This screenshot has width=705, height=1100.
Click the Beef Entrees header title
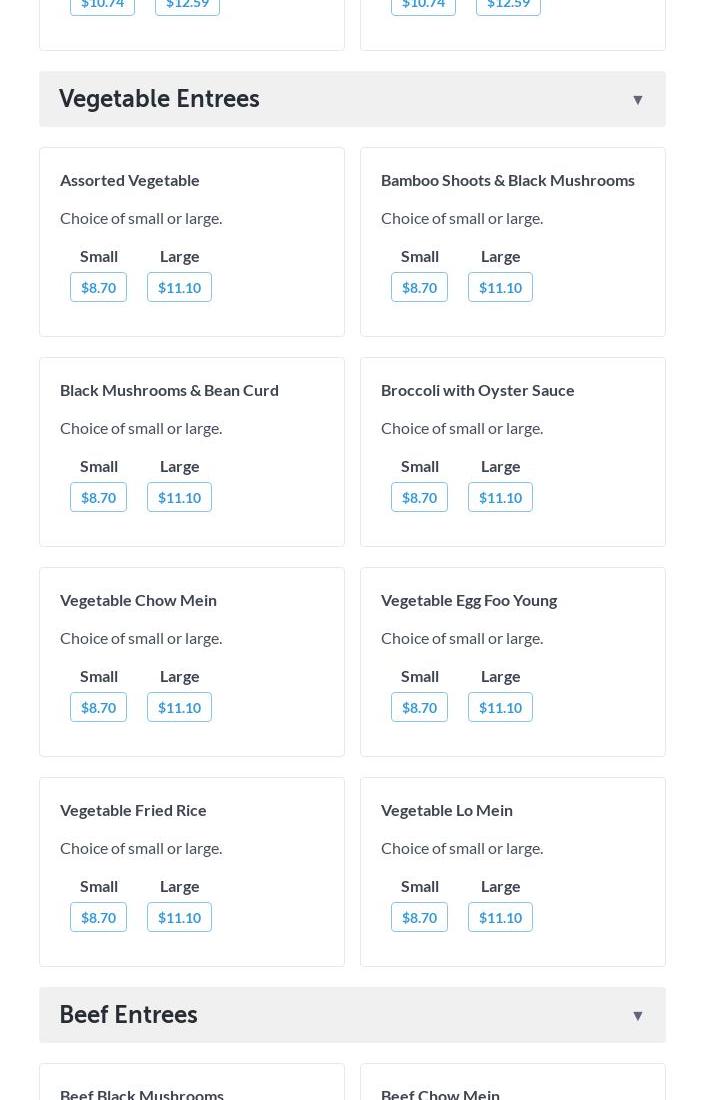[128, 1015]
